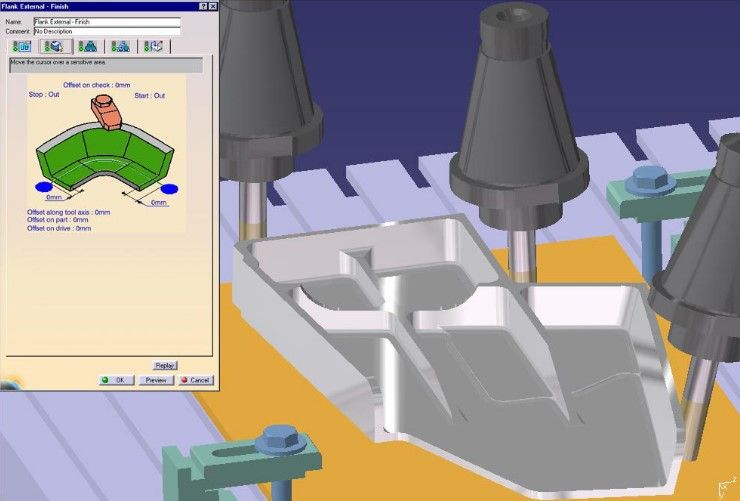Switch to the Geometry tab icon
Image resolution: width=740 pixels, height=501 pixels.
coord(56,46)
